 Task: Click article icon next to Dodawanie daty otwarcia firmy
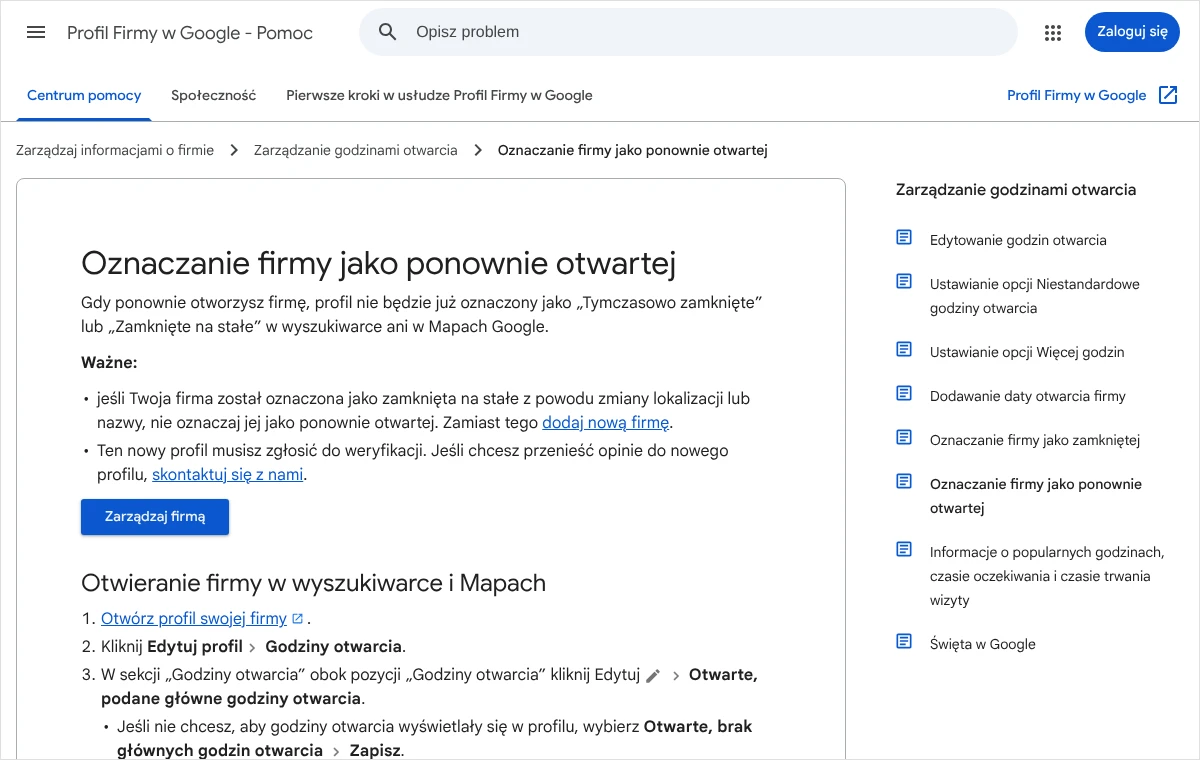904,394
